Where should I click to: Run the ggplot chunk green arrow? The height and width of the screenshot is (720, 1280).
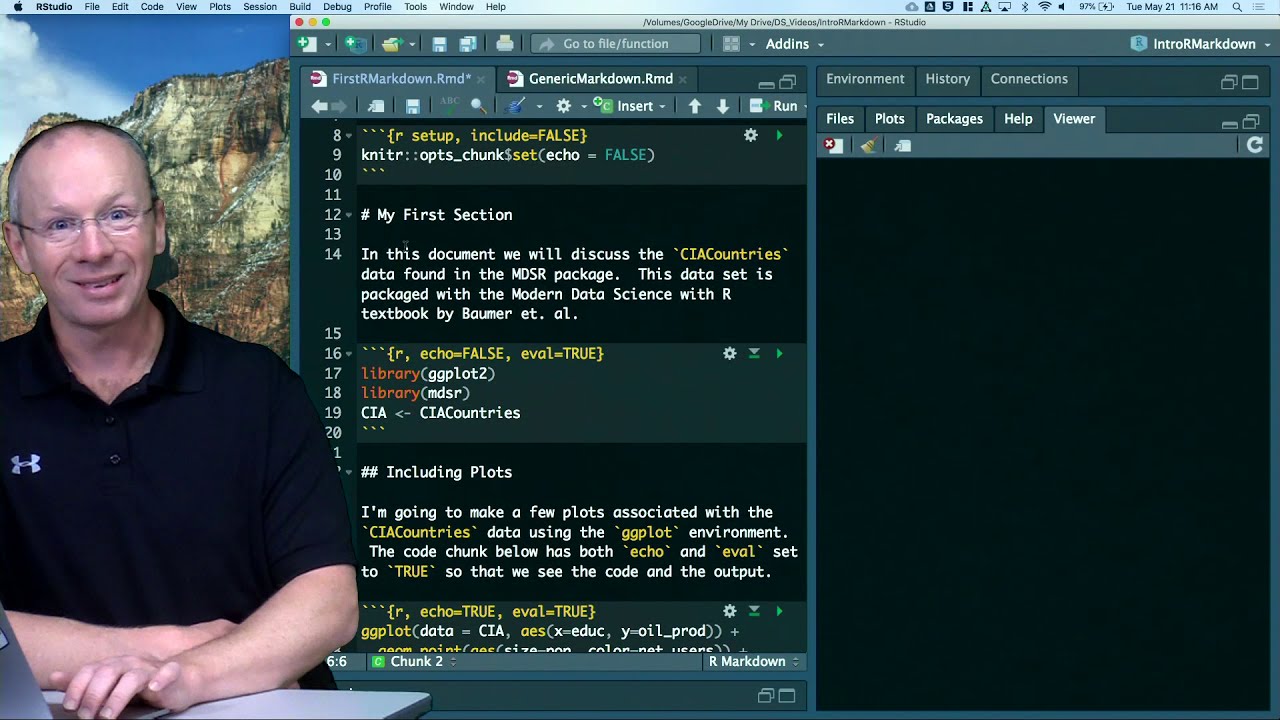779,611
